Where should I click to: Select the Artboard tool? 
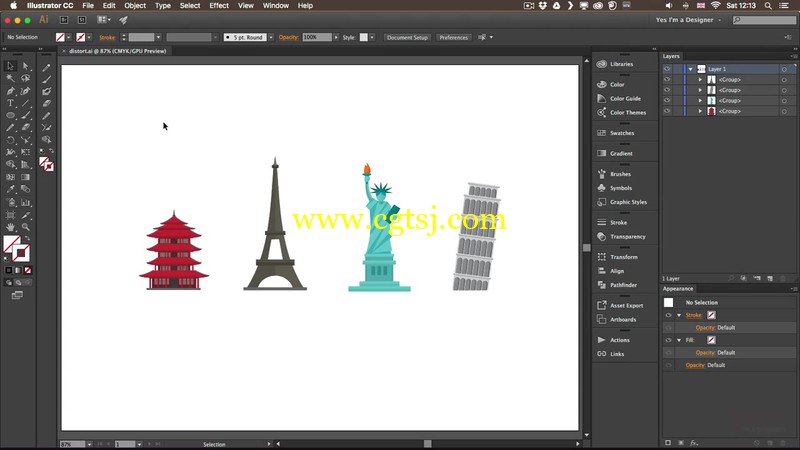click(10, 215)
